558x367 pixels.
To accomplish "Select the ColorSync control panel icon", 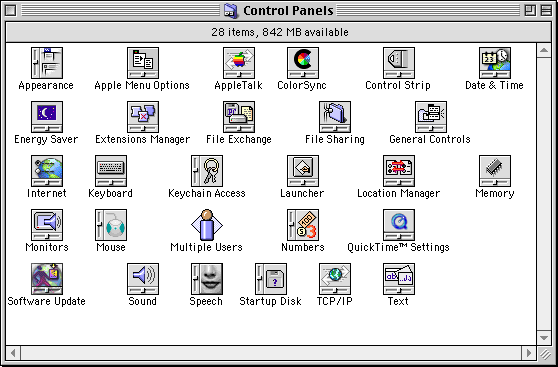I will (x=303, y=63).
